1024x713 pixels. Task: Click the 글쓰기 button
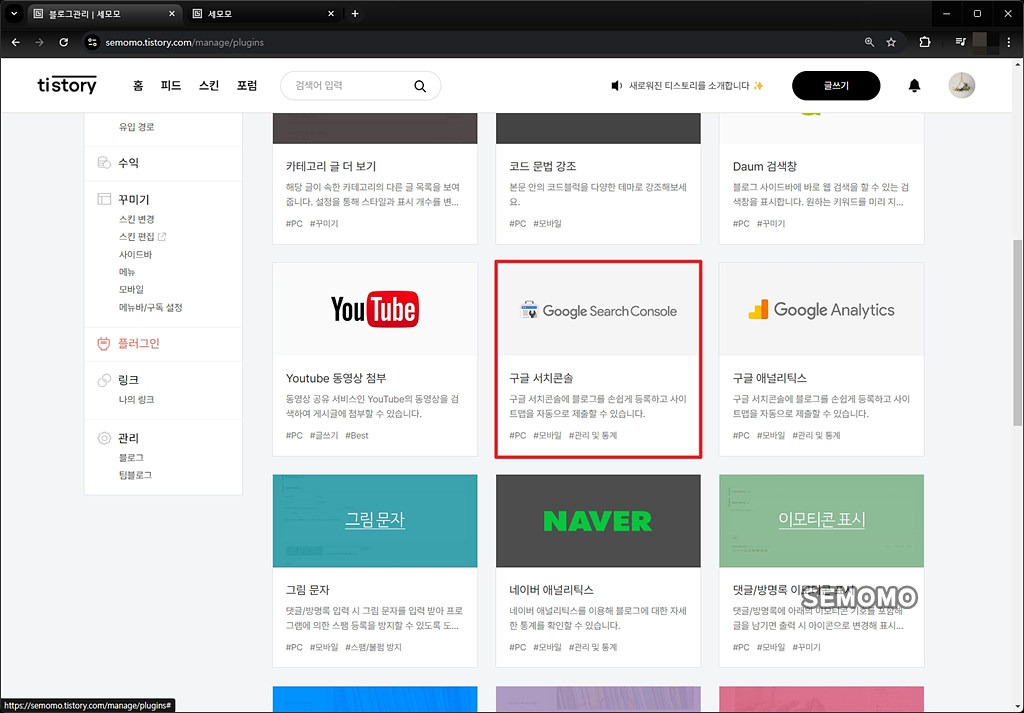click(x=836, y=86)
